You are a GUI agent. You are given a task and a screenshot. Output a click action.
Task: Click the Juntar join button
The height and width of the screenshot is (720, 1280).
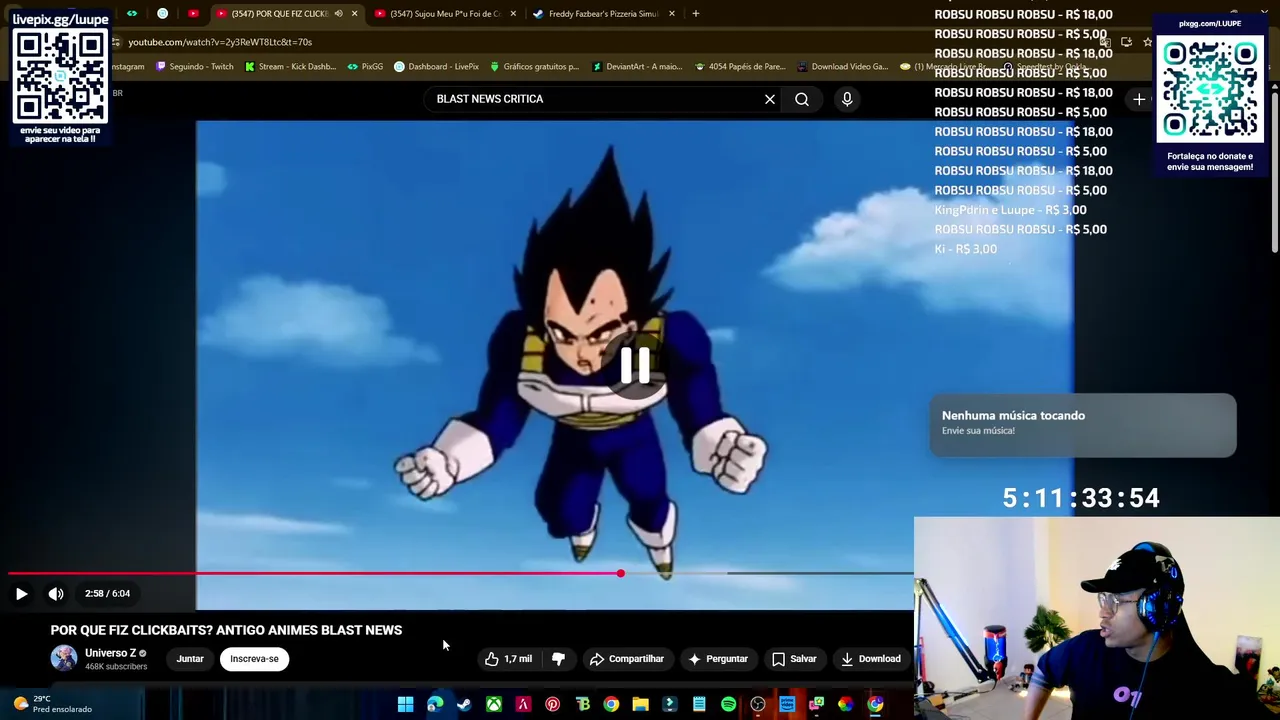pyautogui.click(x=190, y=659)
